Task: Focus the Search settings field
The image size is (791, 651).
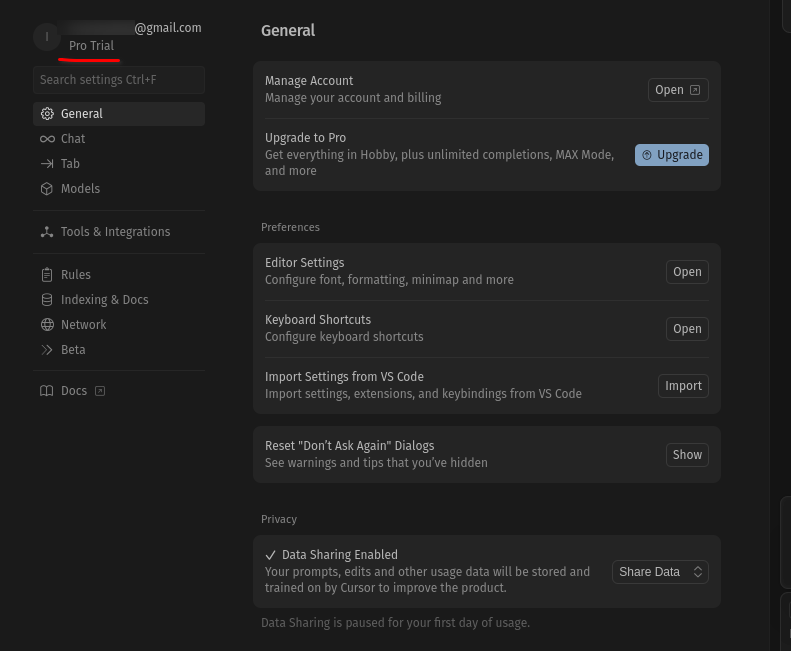Action: pyautogui.click(x=119, y=80)
